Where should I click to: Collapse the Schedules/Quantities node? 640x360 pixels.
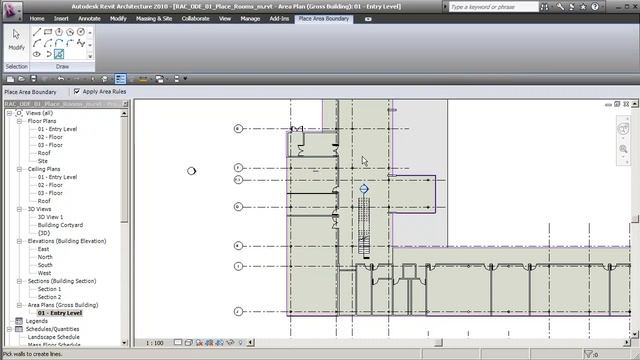pos(9,329)
